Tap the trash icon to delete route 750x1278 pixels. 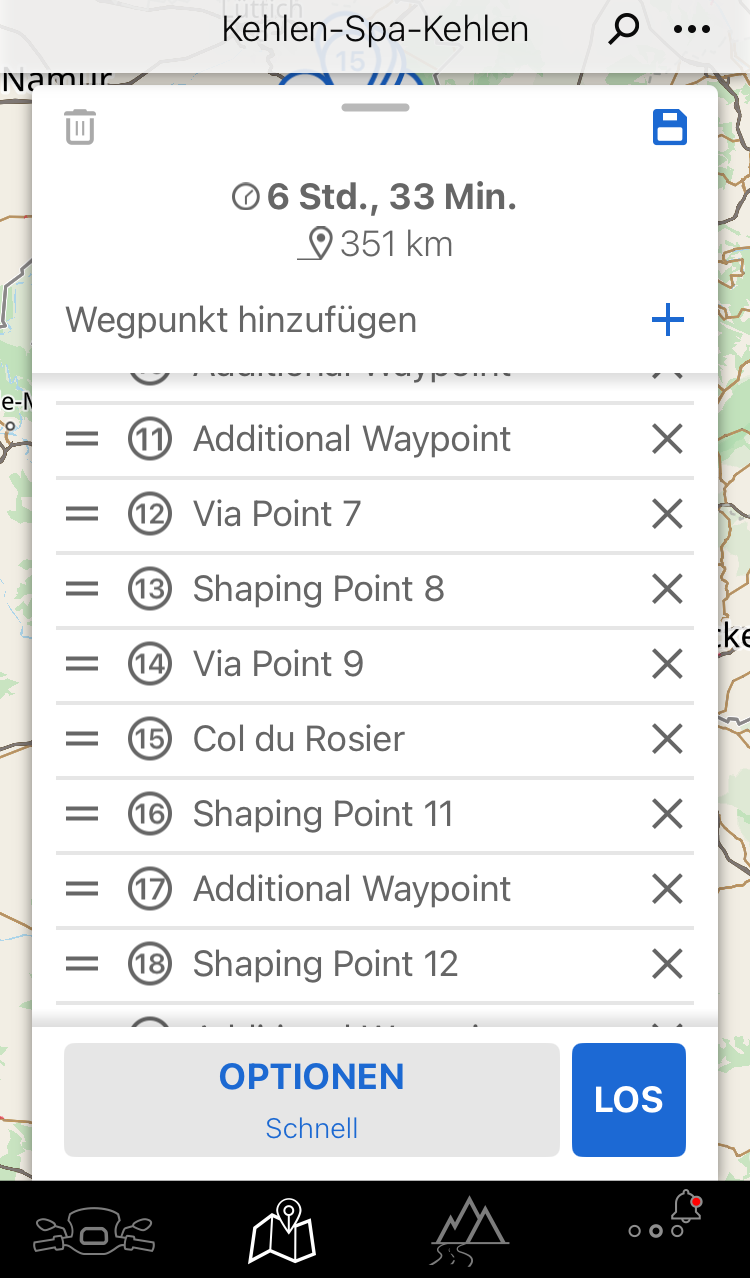coord(80,128)
